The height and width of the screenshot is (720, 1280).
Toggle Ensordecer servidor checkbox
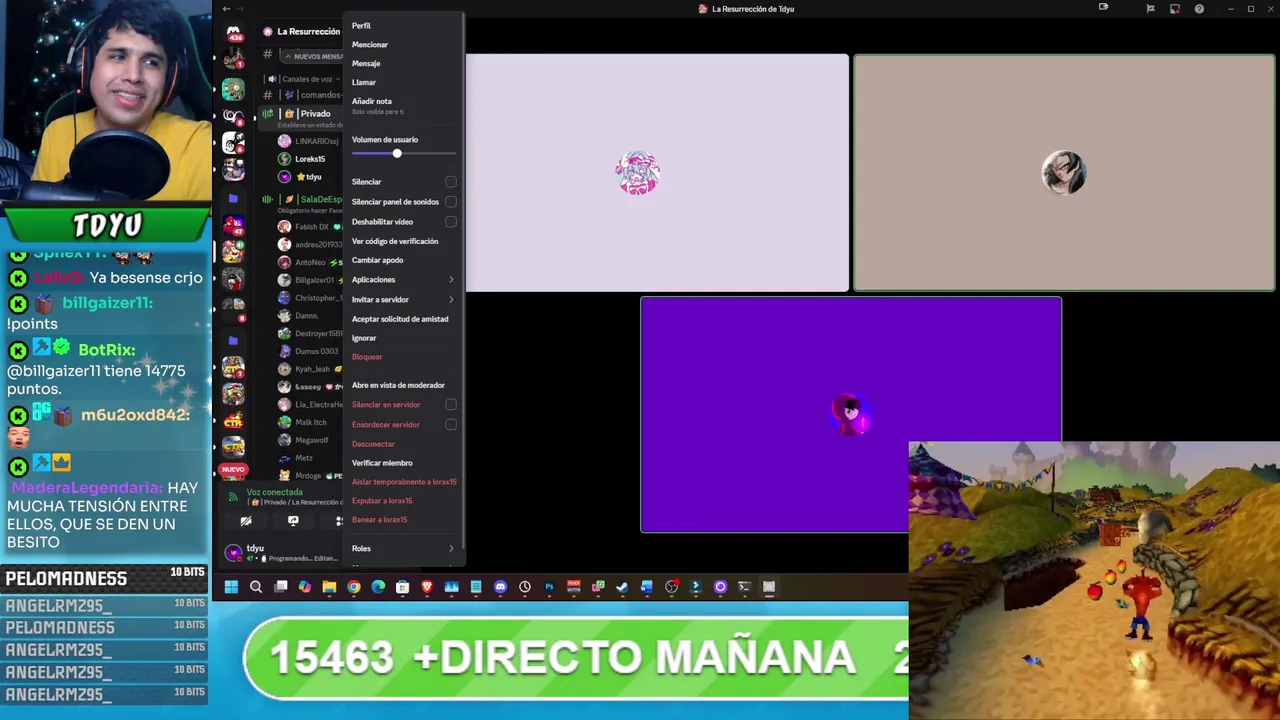coord(451,425)
